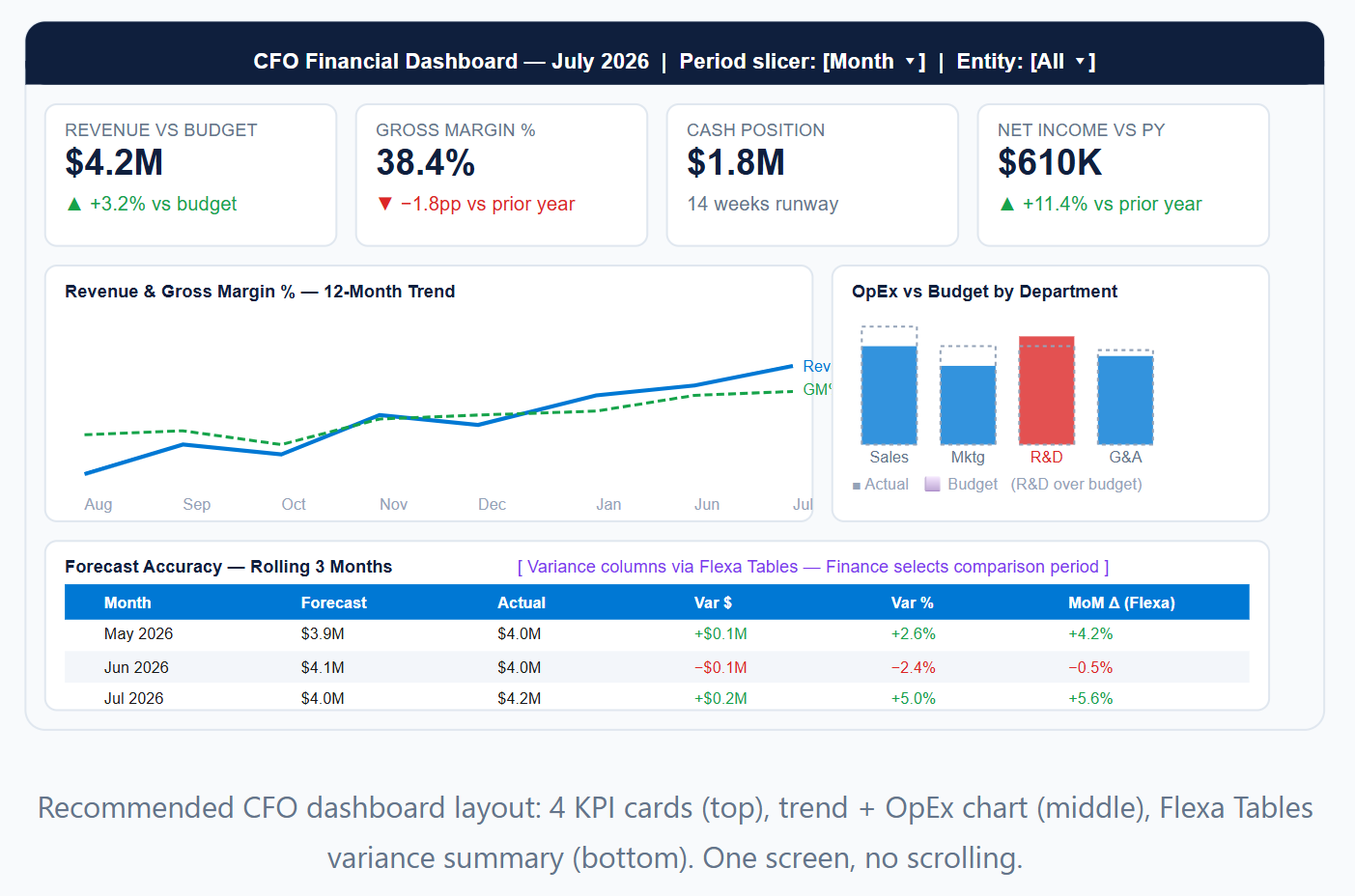This screenshot has width=1355, height=896.
Task: Click the blue Actual legend swatch
Action: tap(857, 486)
